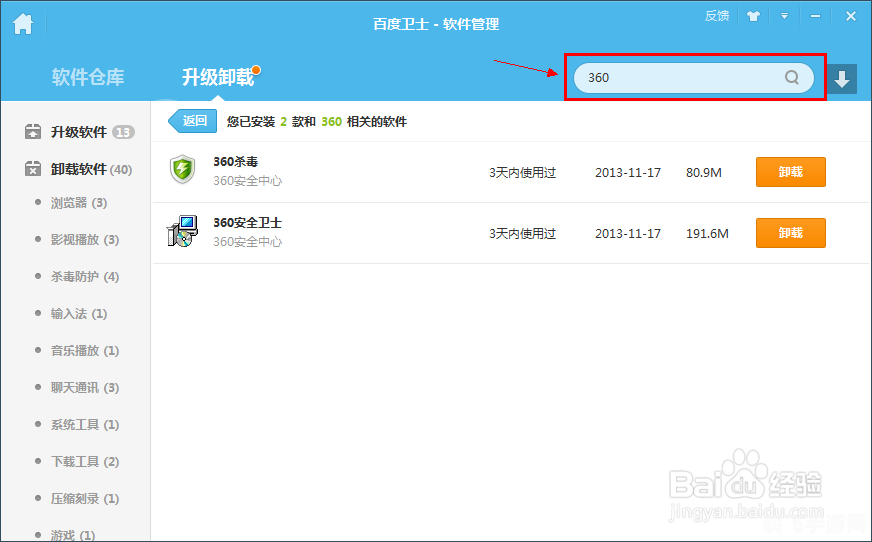Screen dimensions: 872x542
Task: Open the download manager arrow icon
Action: pyautogui.click(x=842, y=78)
